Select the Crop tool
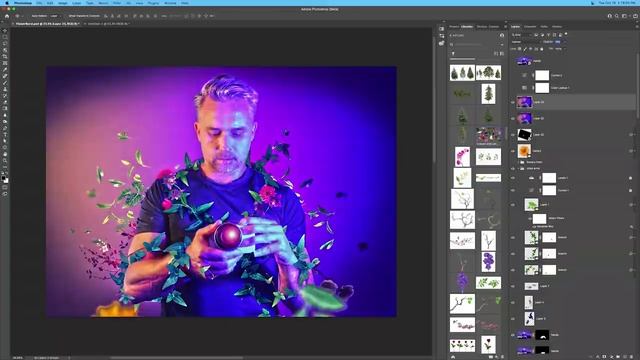 click(x=5, y=57)
